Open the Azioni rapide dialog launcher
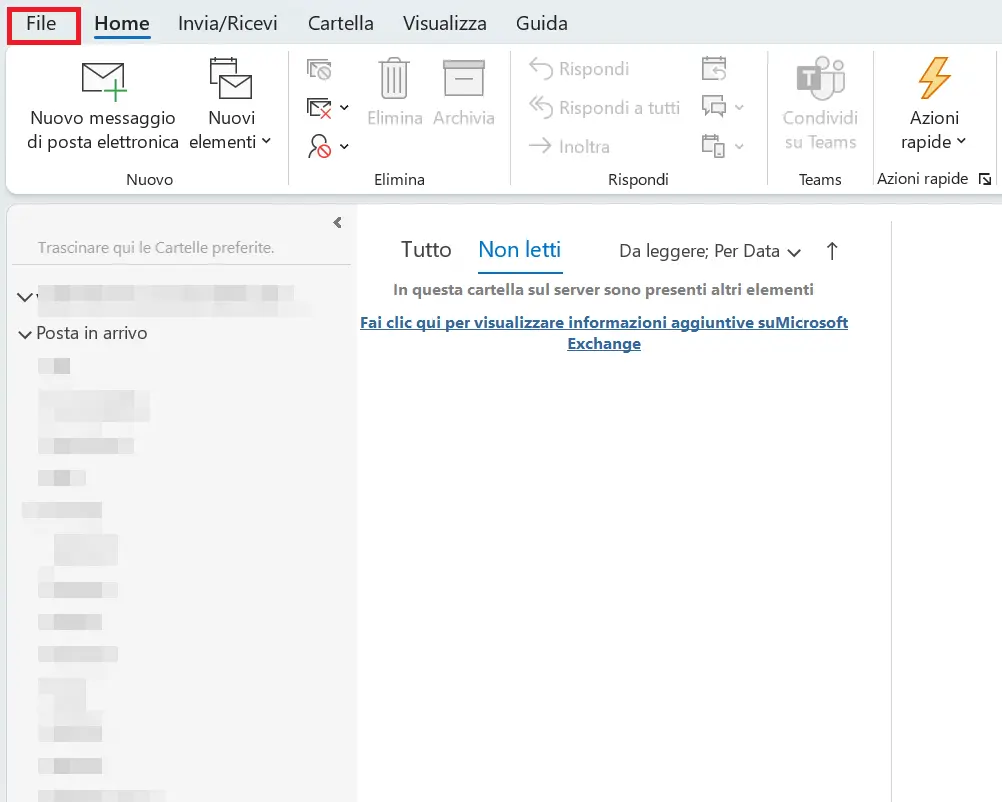The image size is (1002, 802). 985,180
